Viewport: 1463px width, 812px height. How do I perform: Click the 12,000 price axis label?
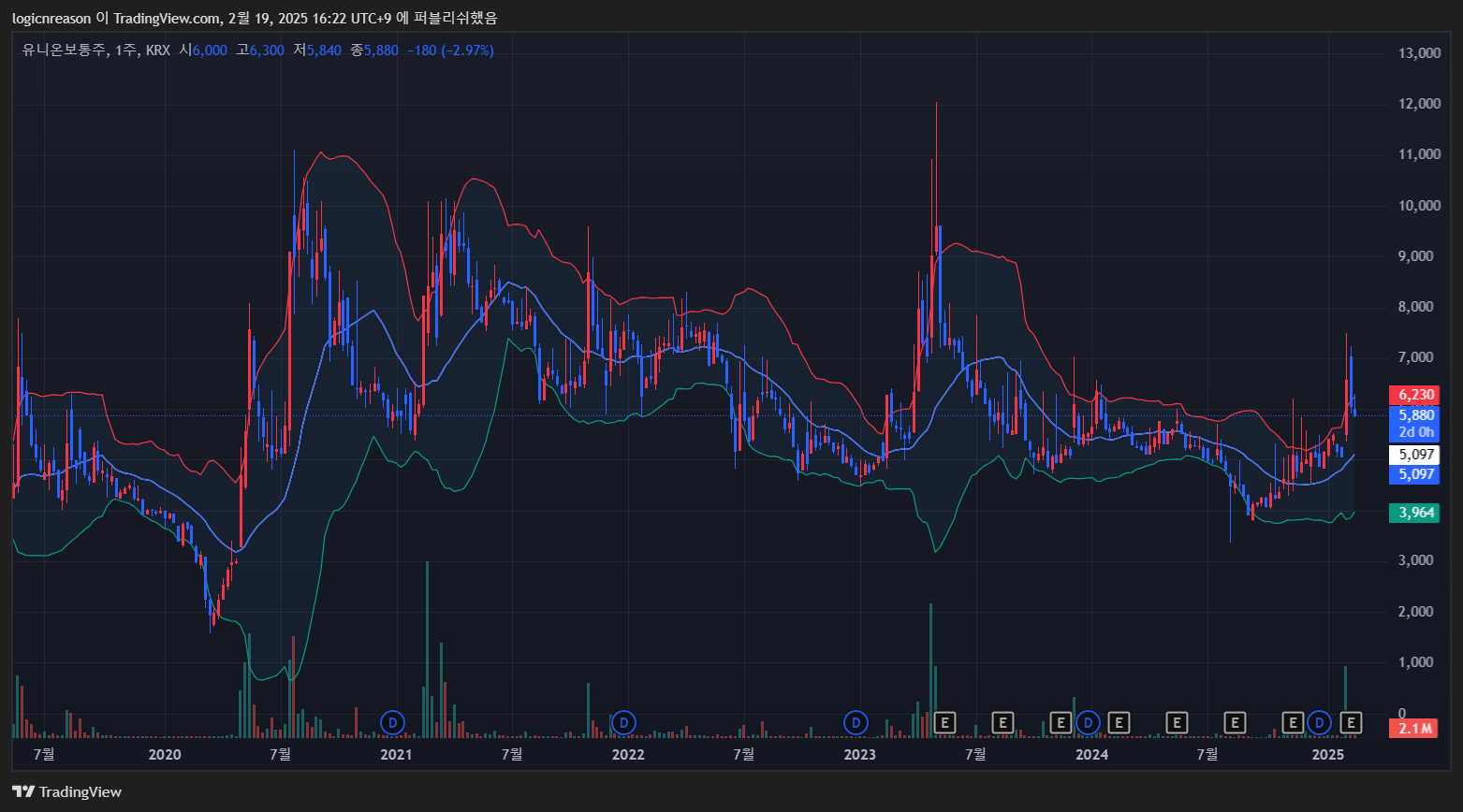click(1419, 104)
